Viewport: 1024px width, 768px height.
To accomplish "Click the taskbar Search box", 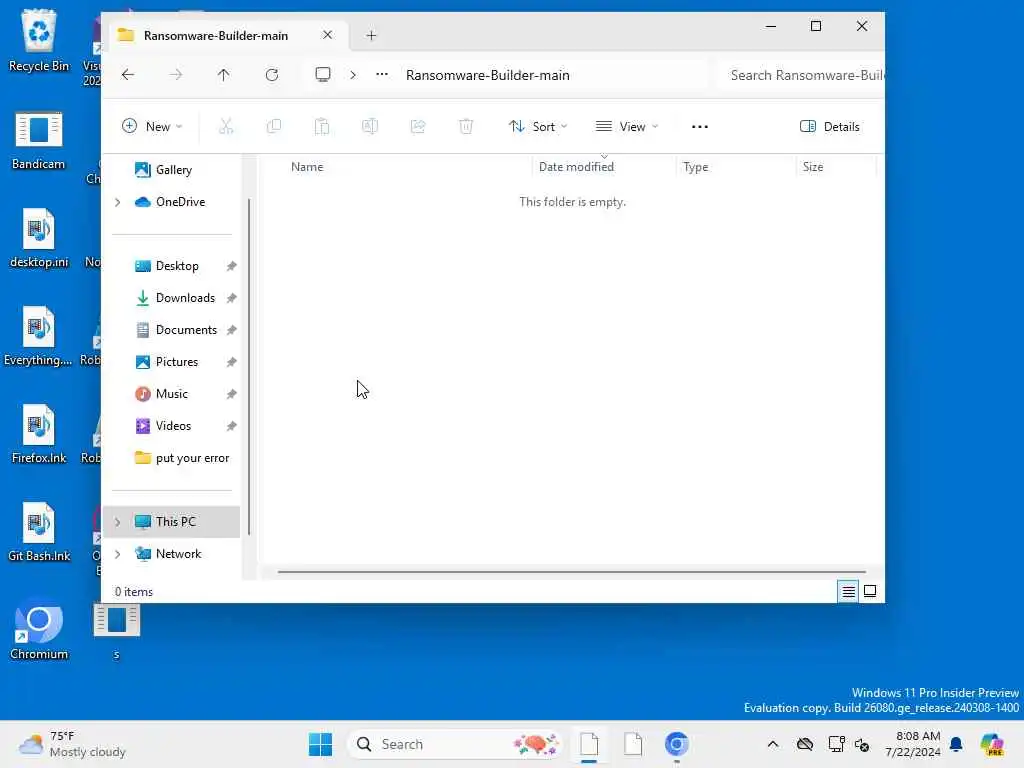I will point(455,744).
